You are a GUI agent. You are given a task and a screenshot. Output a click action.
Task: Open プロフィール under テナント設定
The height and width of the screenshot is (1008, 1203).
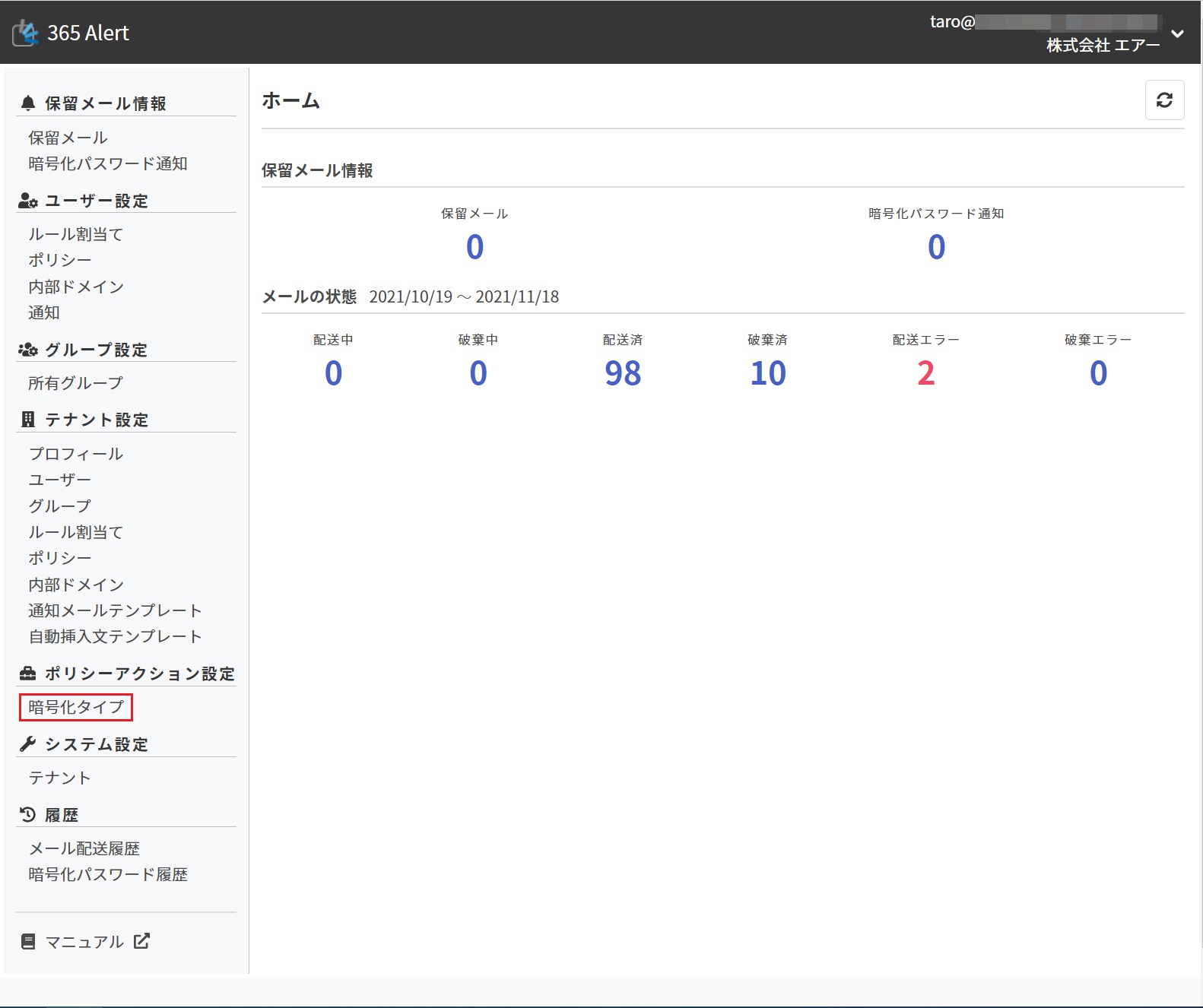pyautogui.click(x=76, y=454)
